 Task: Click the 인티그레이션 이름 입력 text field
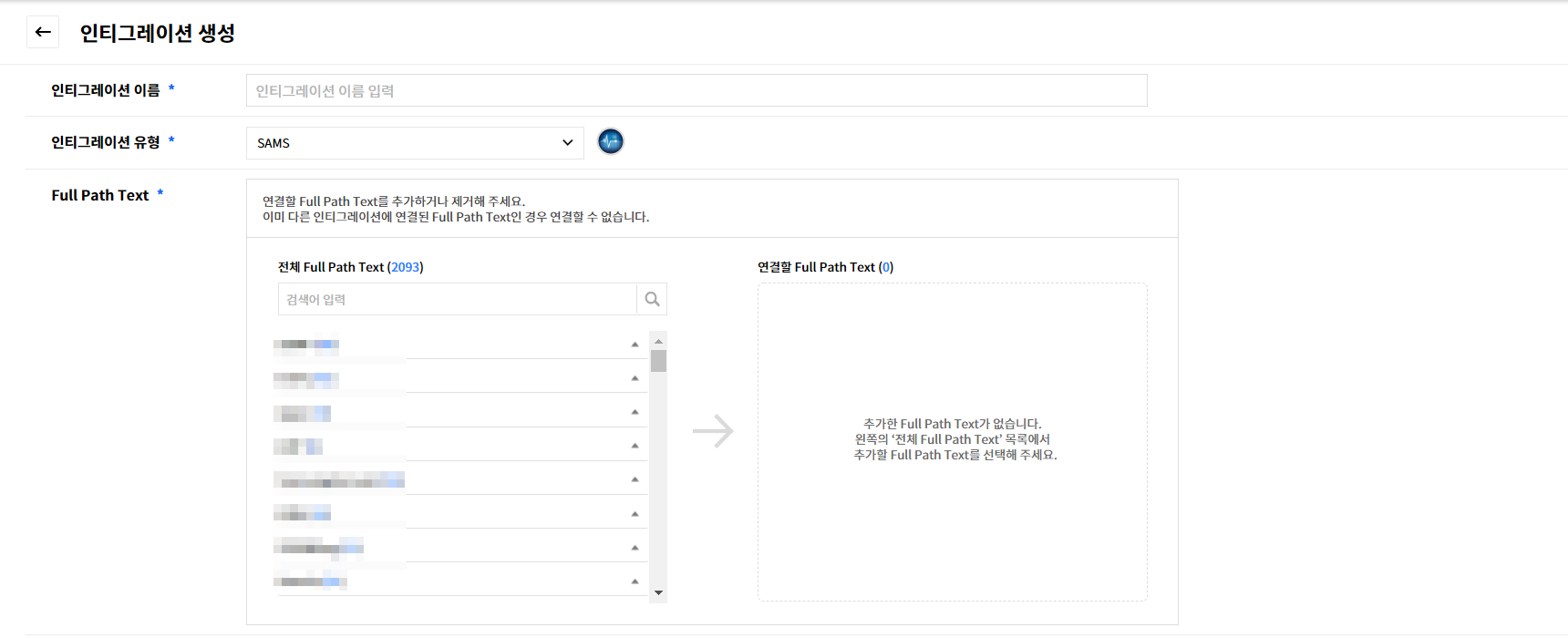coord(696,91)
